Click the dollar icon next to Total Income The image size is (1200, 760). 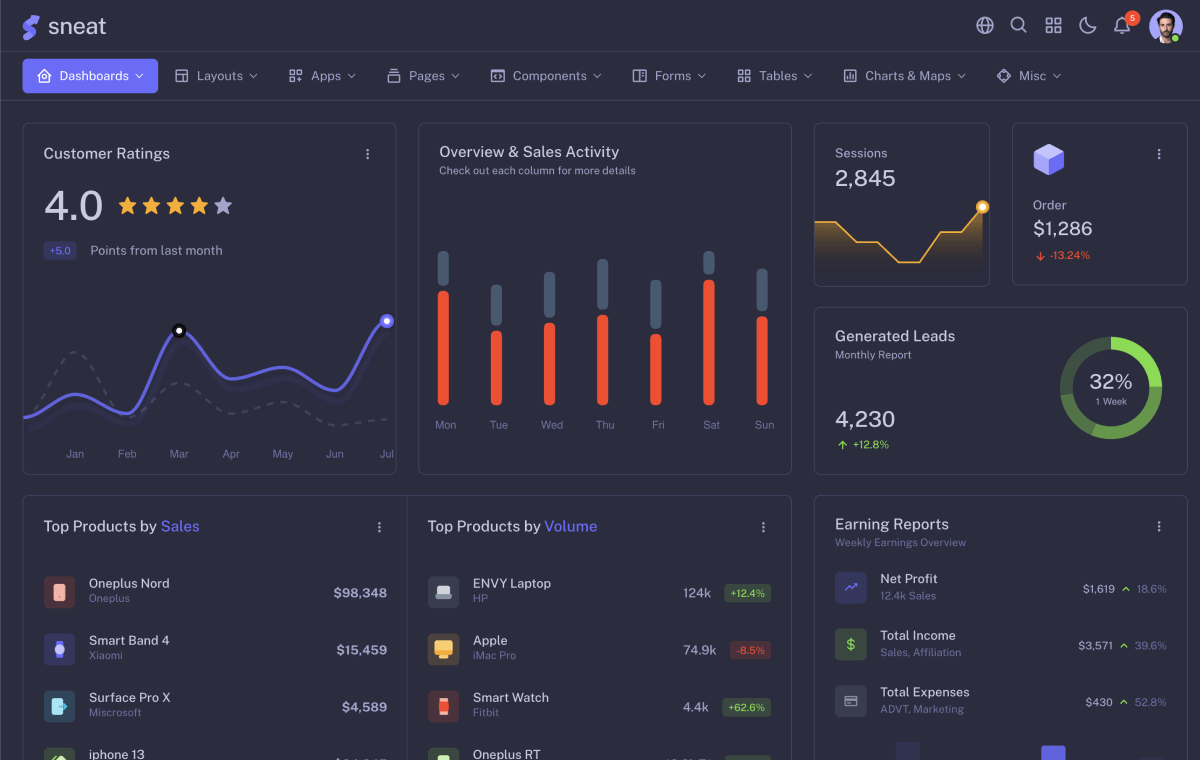pos(850,645)
